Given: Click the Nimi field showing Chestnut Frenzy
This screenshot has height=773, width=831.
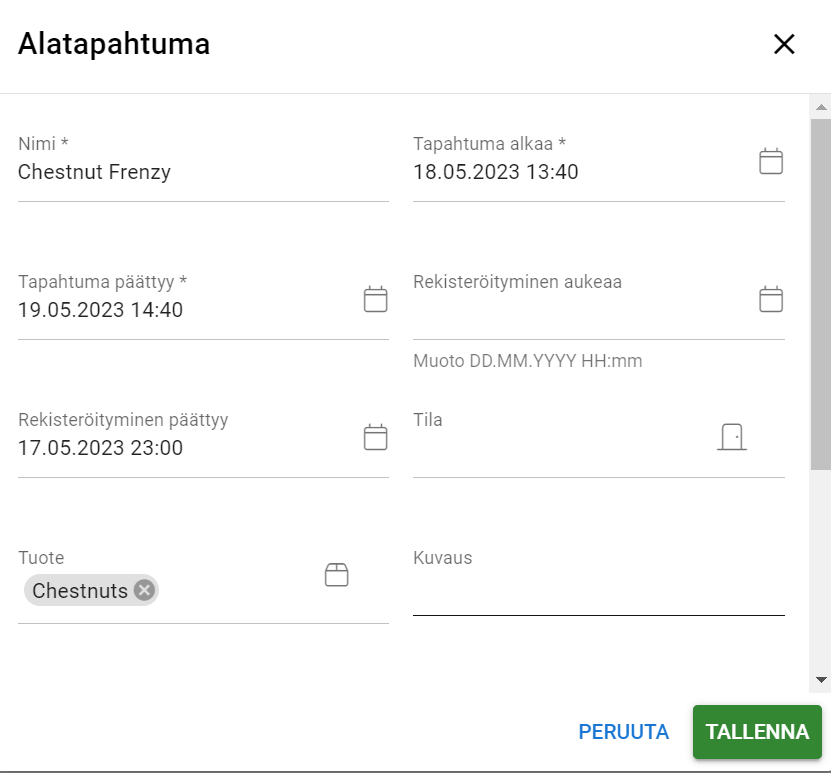Looking at the screenshot, I should click(150, 172).
